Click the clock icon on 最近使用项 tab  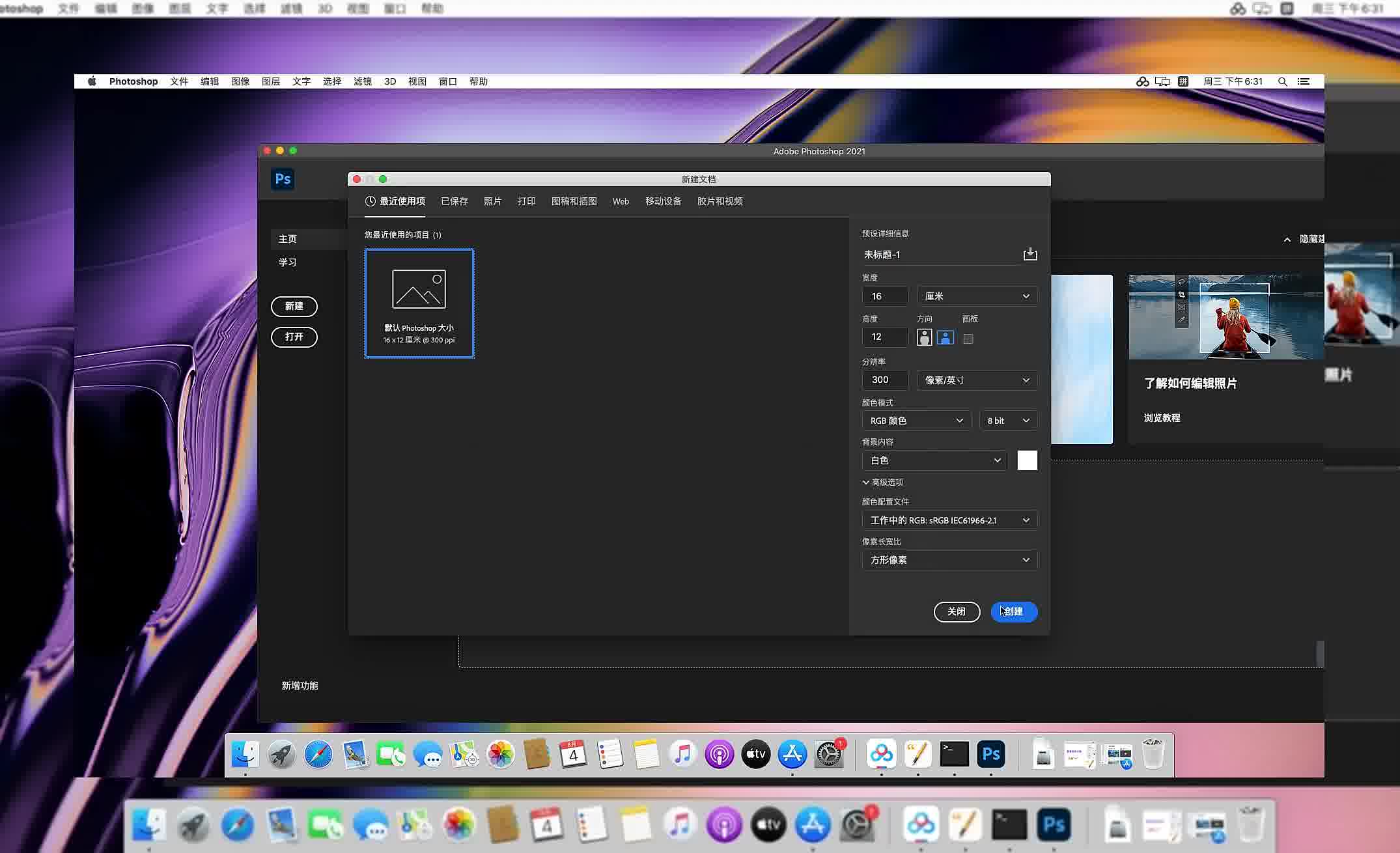tap(371, 201)
